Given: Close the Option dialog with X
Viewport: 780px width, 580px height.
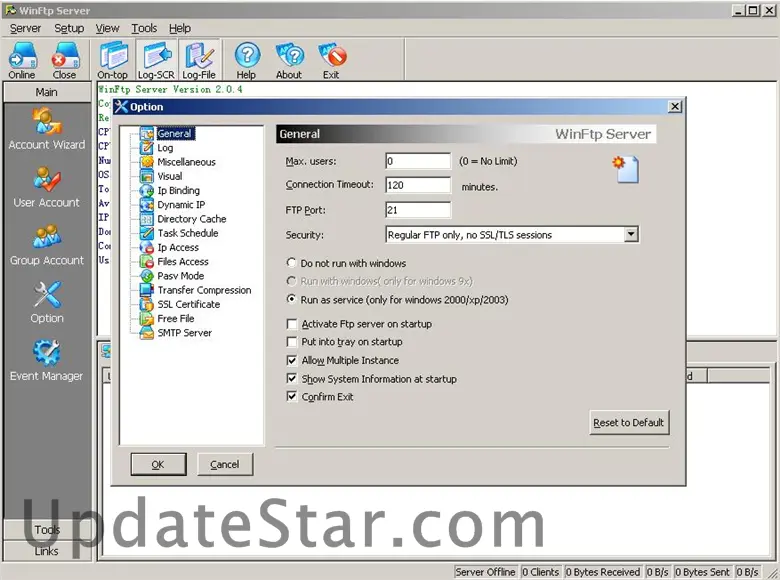Looking at the screenshot, I should tap(675, 106).
